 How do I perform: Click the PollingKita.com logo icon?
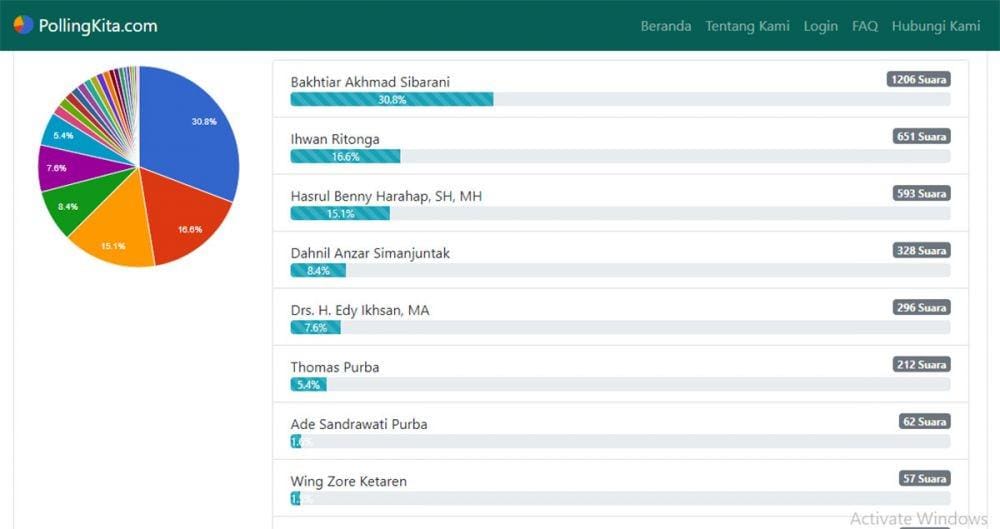tap(23, 25)
